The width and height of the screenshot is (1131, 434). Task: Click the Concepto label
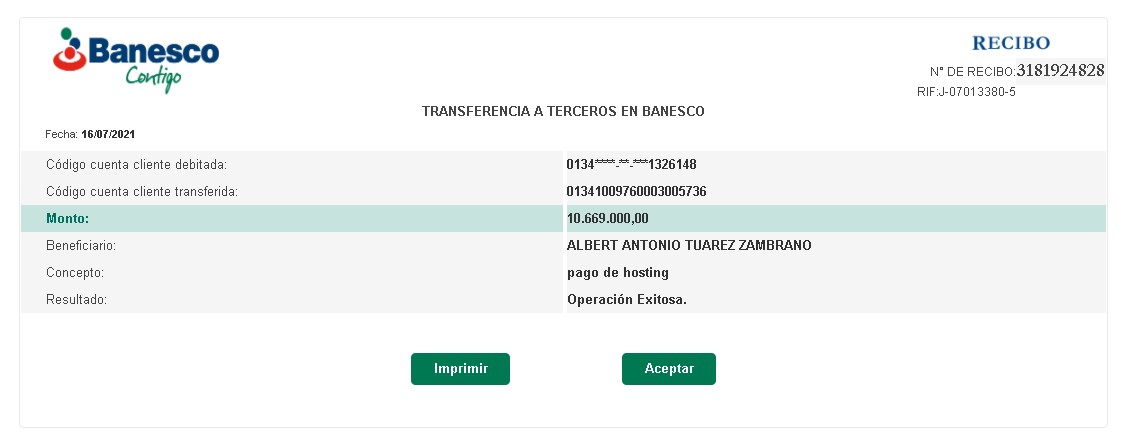[75, 272]
